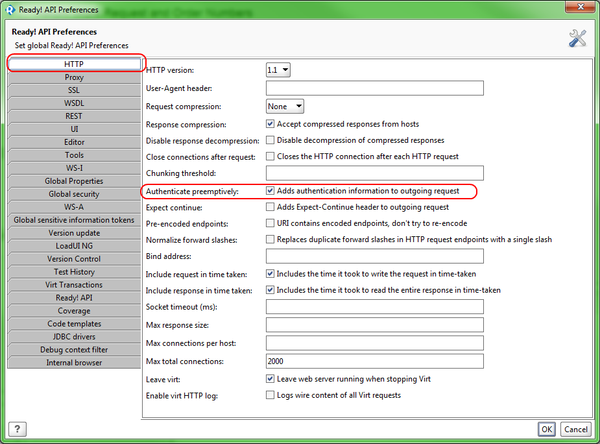Image resolution: width=600 pixels, height=444 pixels.
Task: Enable Expect-Continue header checkbox
Action: point(271,206)
